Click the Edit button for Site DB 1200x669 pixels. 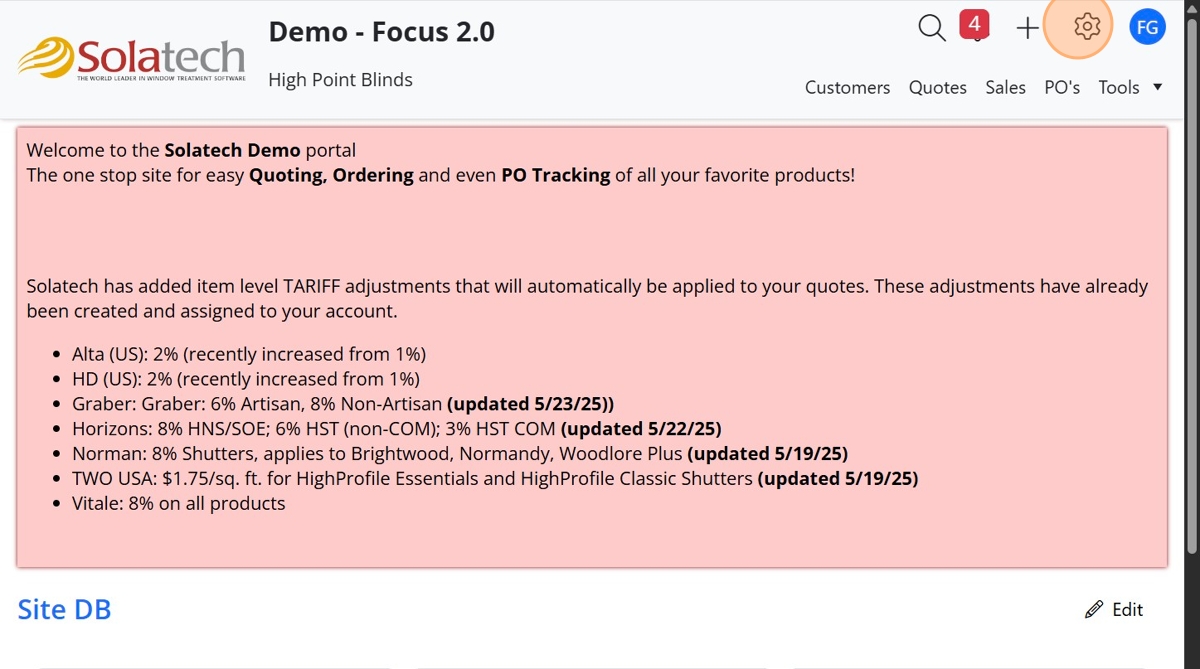click(1114, 610)
